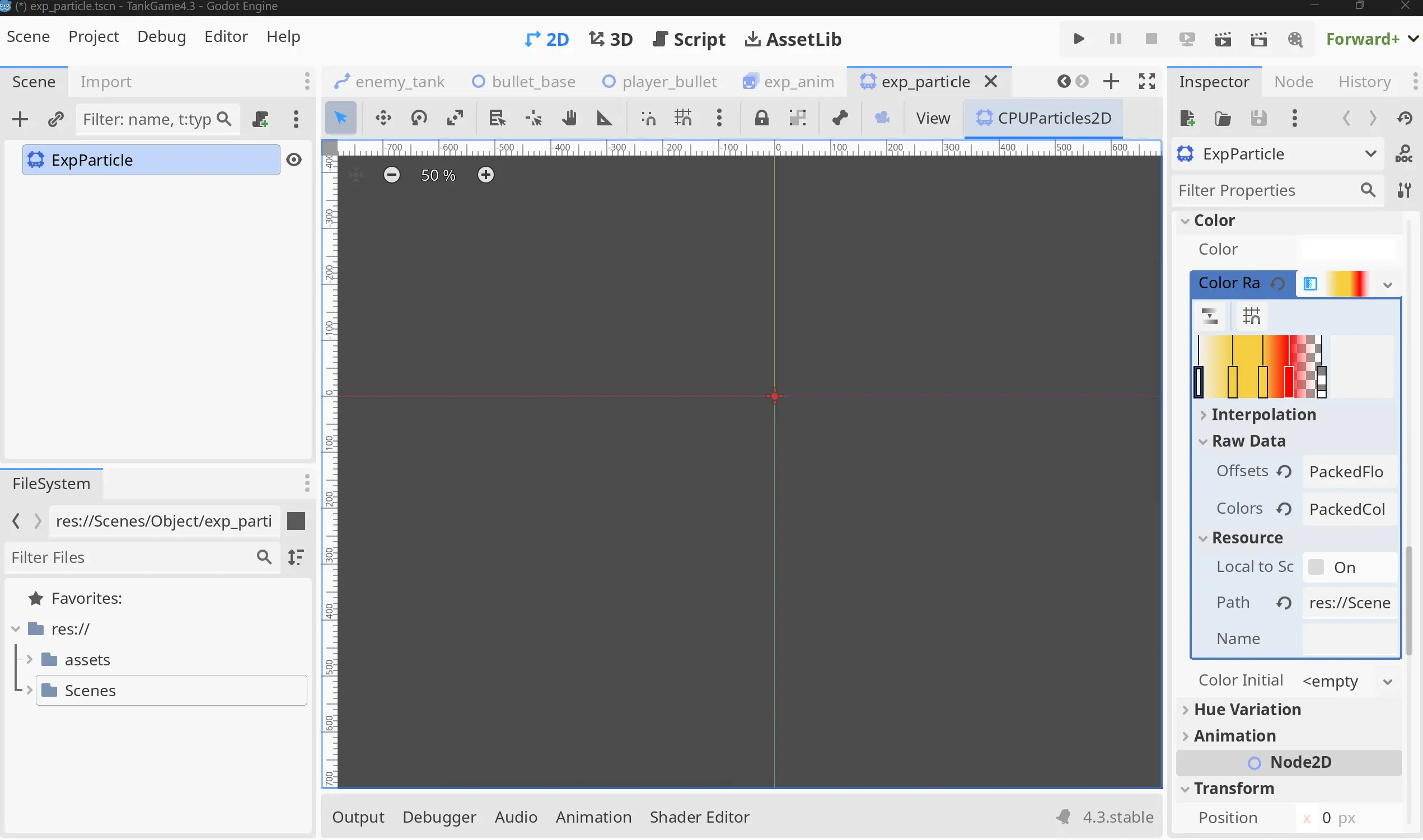
Task: Reset zoom at 50 % label
Action: pos(438,175)
